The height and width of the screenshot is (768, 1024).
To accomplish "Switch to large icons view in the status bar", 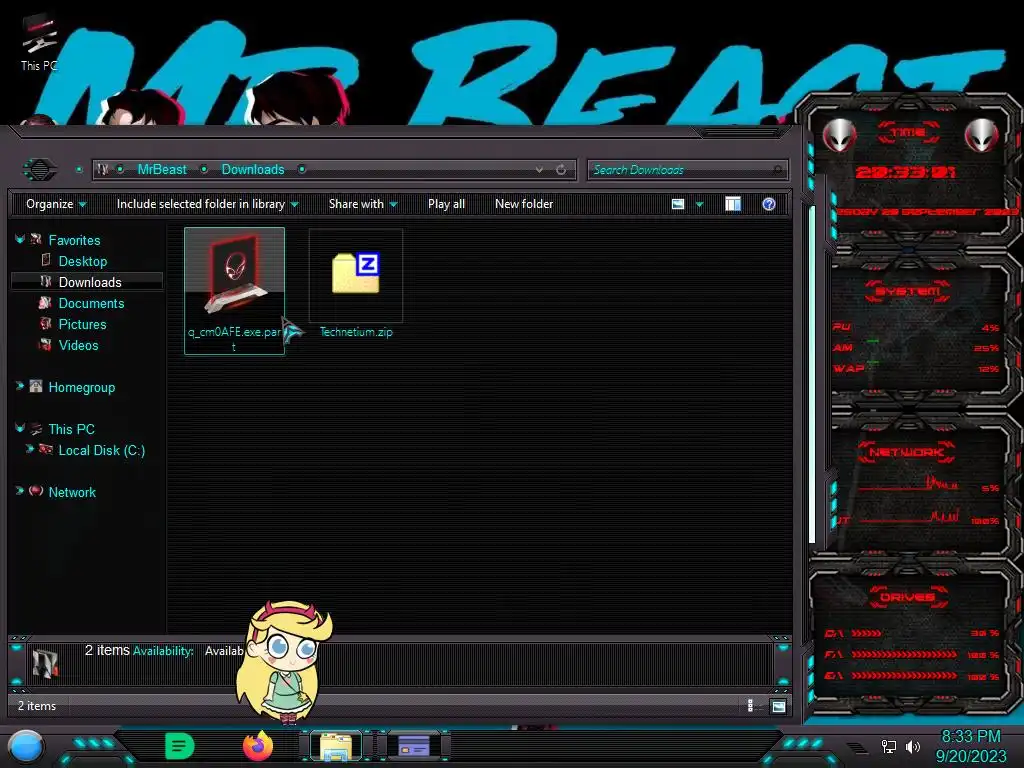I will (x=778, y=706).
